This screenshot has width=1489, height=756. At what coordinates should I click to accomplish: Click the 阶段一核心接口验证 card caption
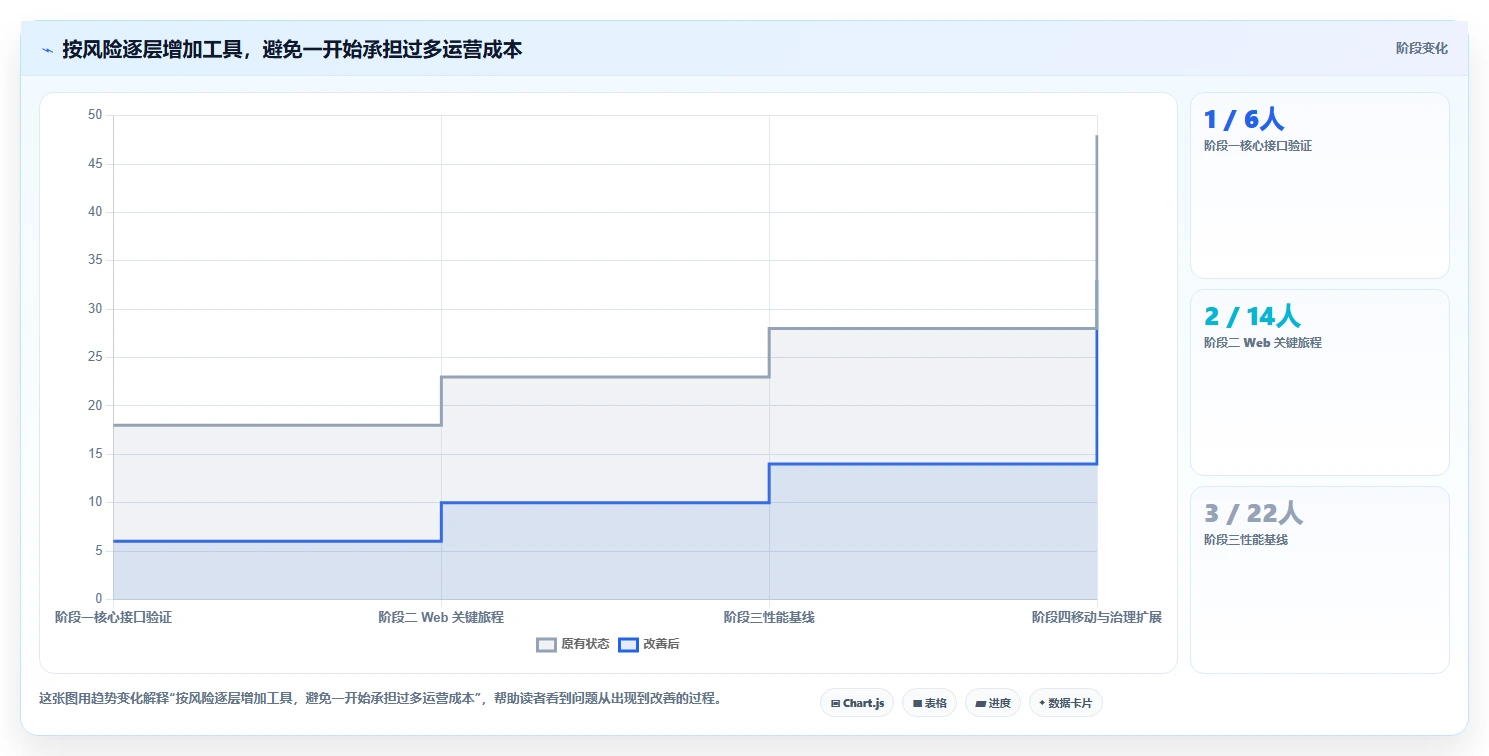click(1258, 146)
